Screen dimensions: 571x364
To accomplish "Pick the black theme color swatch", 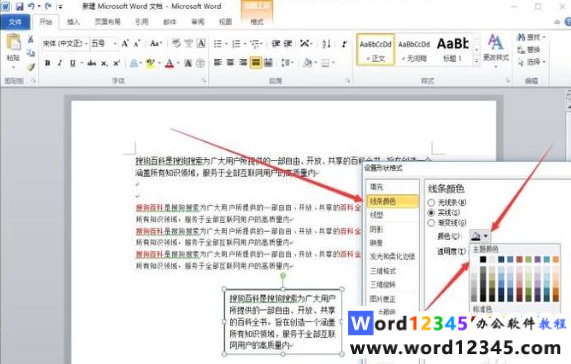I will pyautogui.click(x=483, y=260).
